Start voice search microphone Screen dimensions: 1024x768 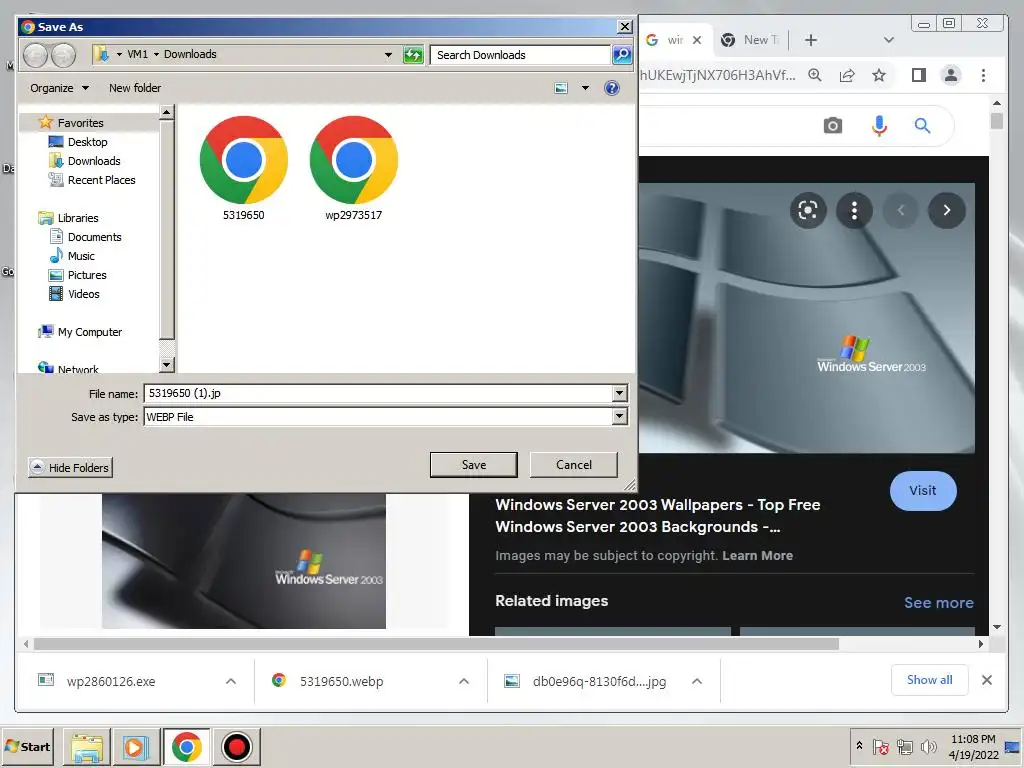coord(879,125)
